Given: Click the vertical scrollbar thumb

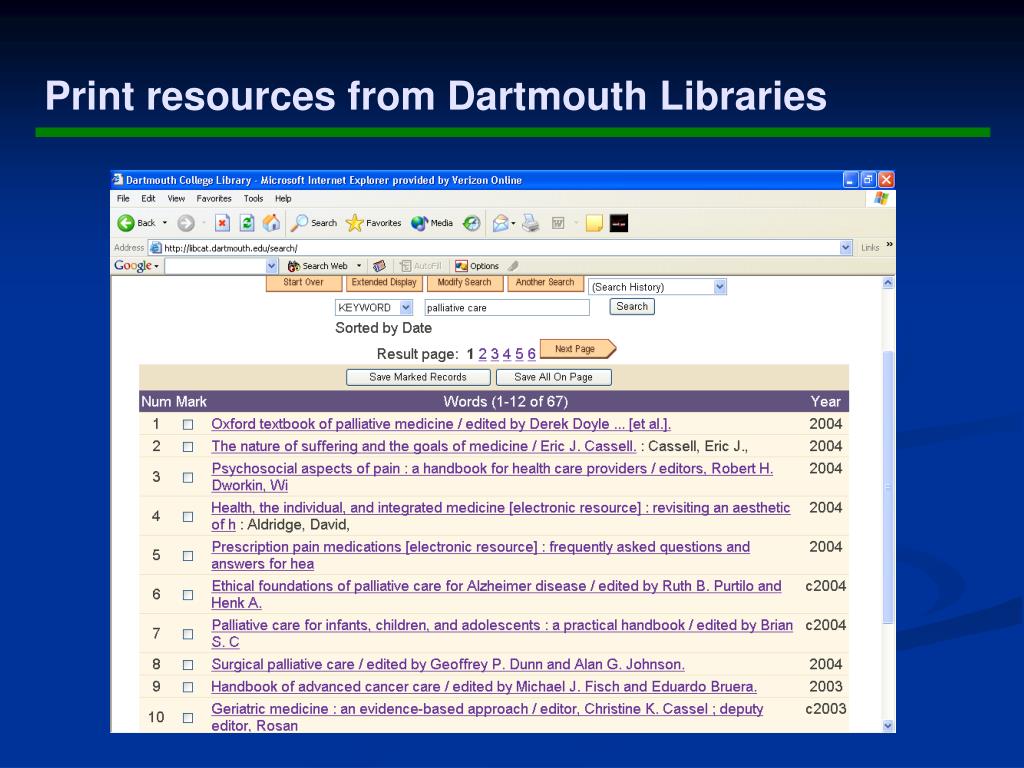Looking at the screenshot, I should click(x=888, y=487).
